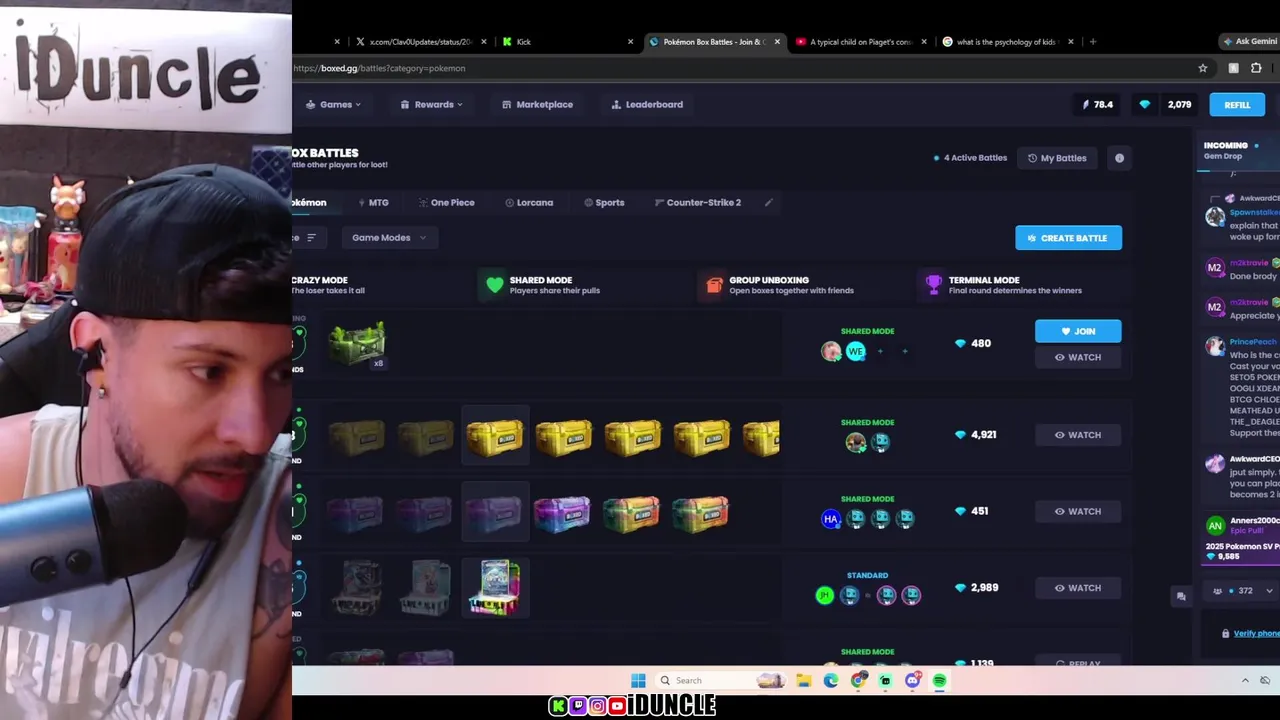Click the highlighted gold box in the 4,921 battle
The height and width of the screenshot is (720, 1280).
495,437
